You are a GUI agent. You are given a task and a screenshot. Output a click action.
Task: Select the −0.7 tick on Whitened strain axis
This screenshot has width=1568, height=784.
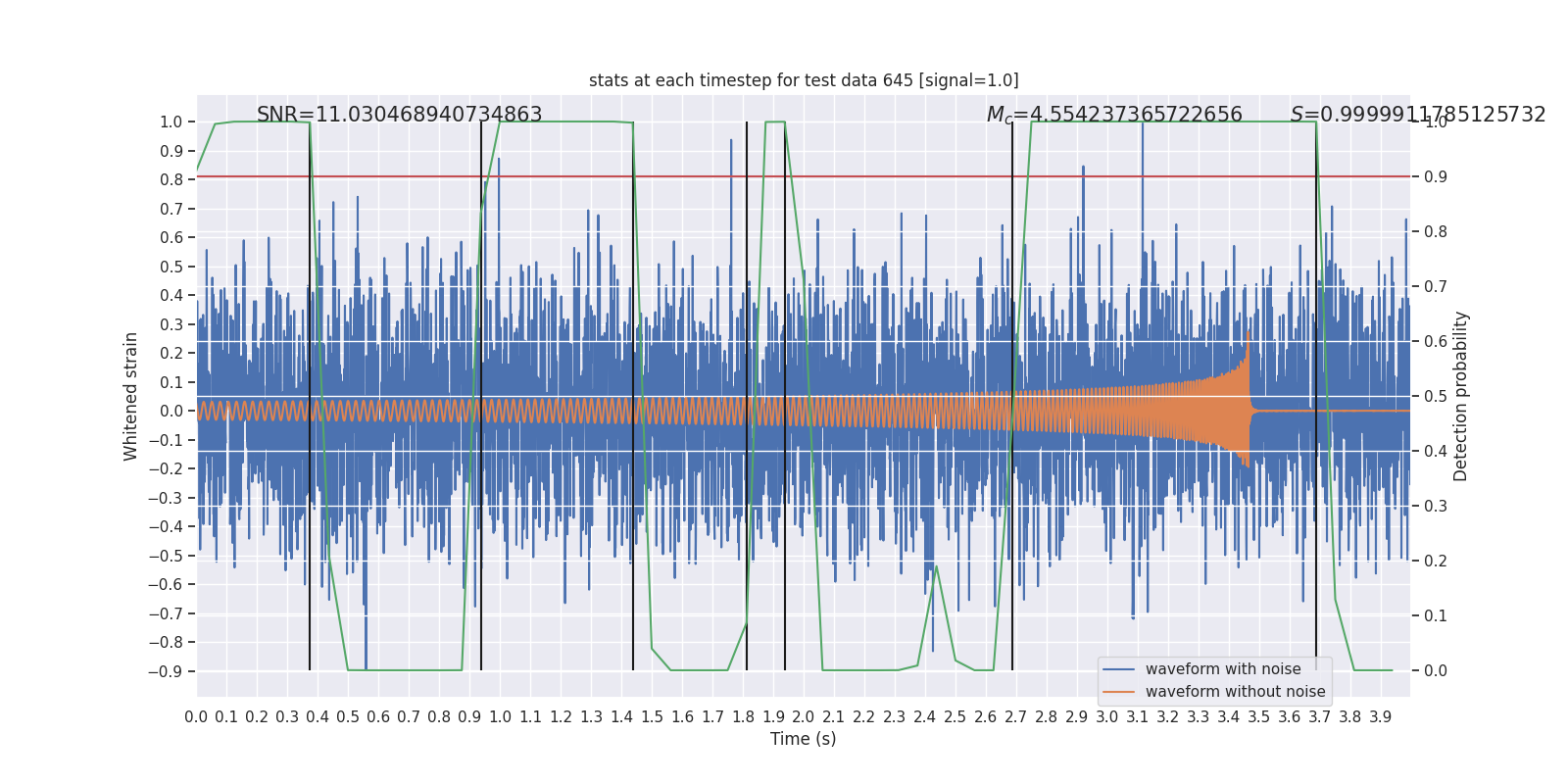pos(166,613)
